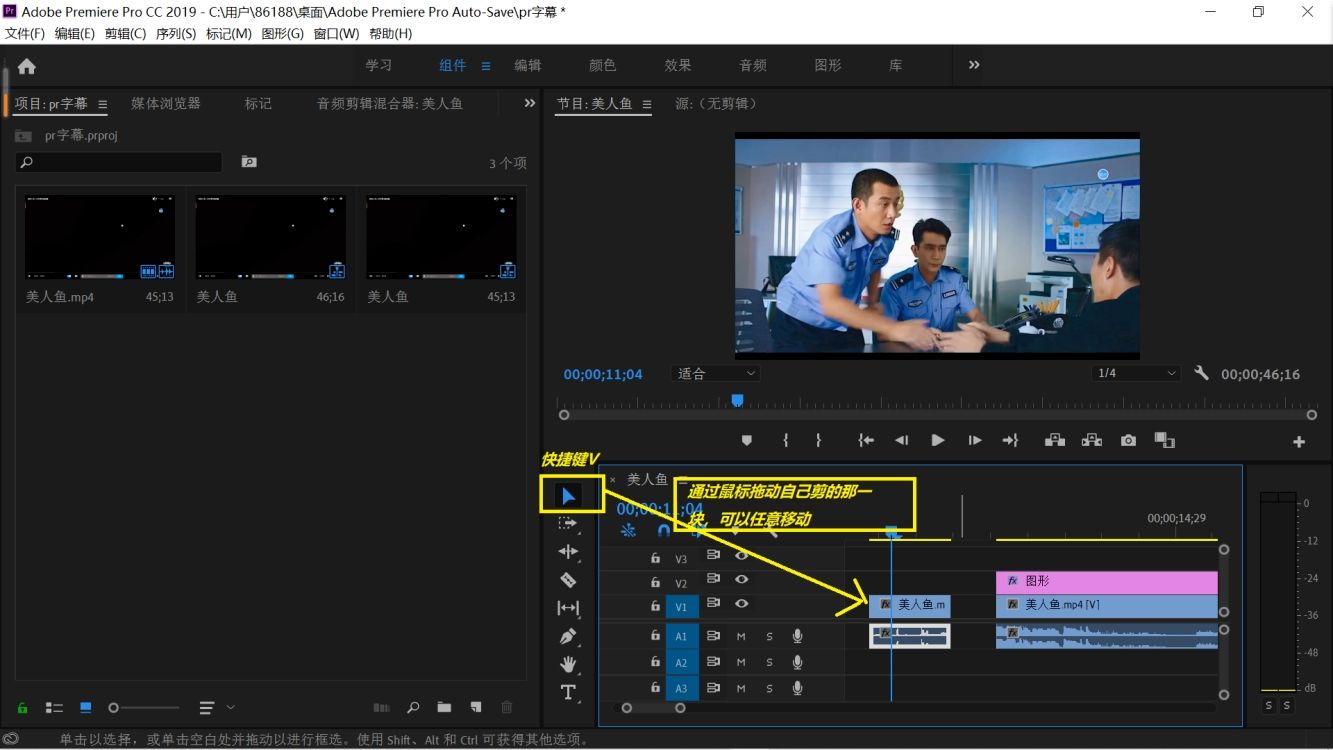
Task: Go to Out point button
Action: point(1010,440)
